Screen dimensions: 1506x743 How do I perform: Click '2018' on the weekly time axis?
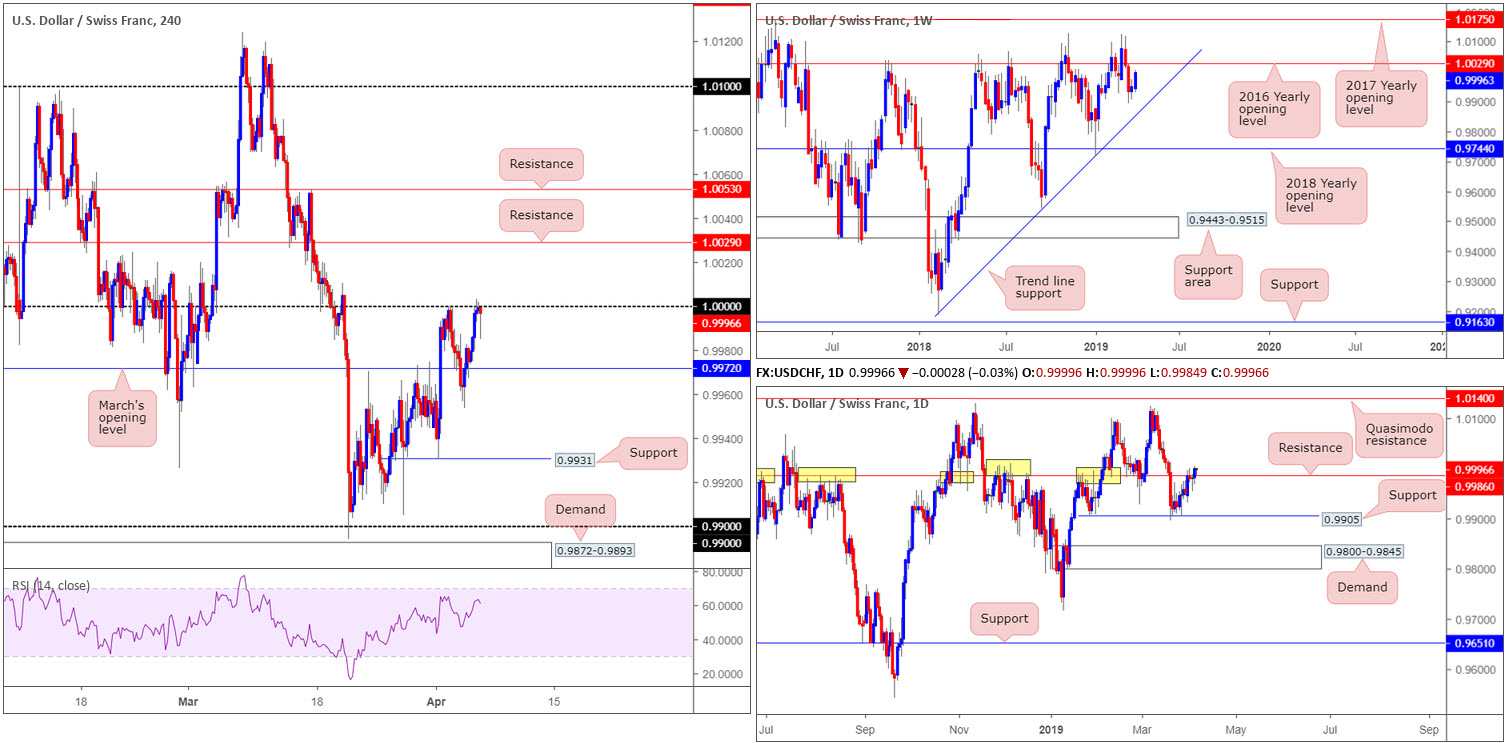[x=918, y=347]
